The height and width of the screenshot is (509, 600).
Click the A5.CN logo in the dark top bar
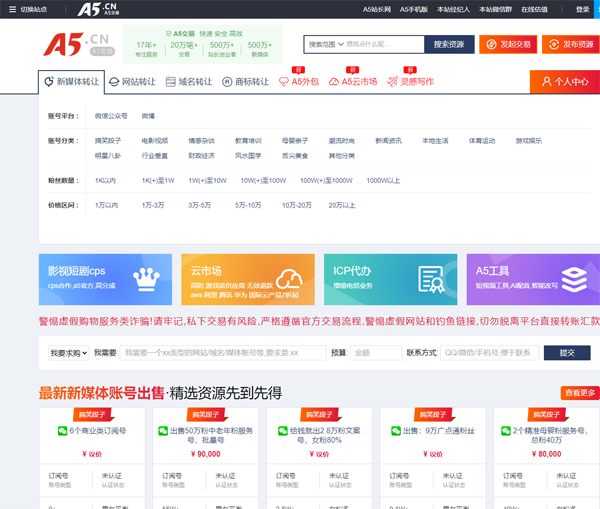pos(98,9)
